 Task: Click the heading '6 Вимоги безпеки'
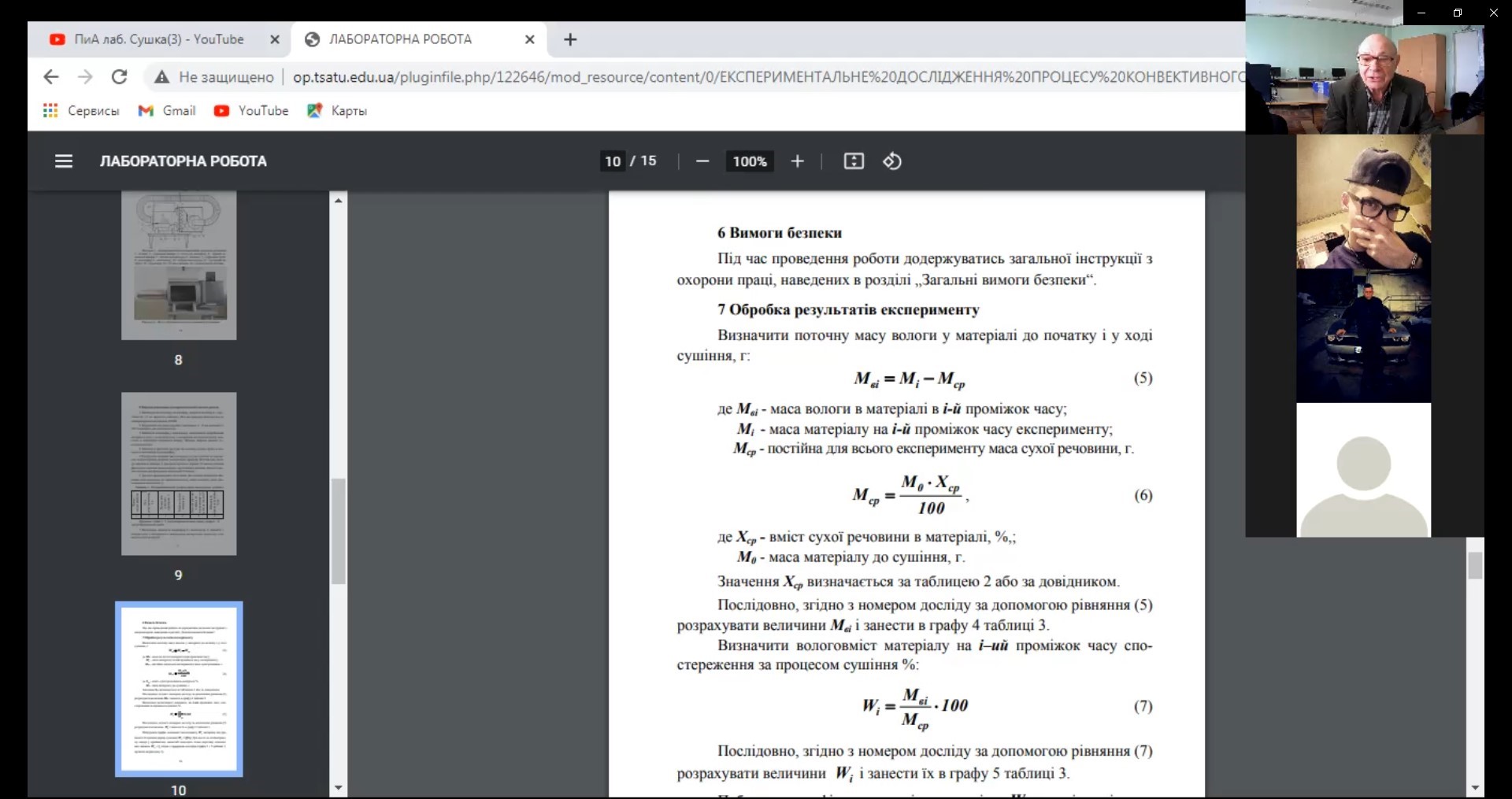[780, 233]
